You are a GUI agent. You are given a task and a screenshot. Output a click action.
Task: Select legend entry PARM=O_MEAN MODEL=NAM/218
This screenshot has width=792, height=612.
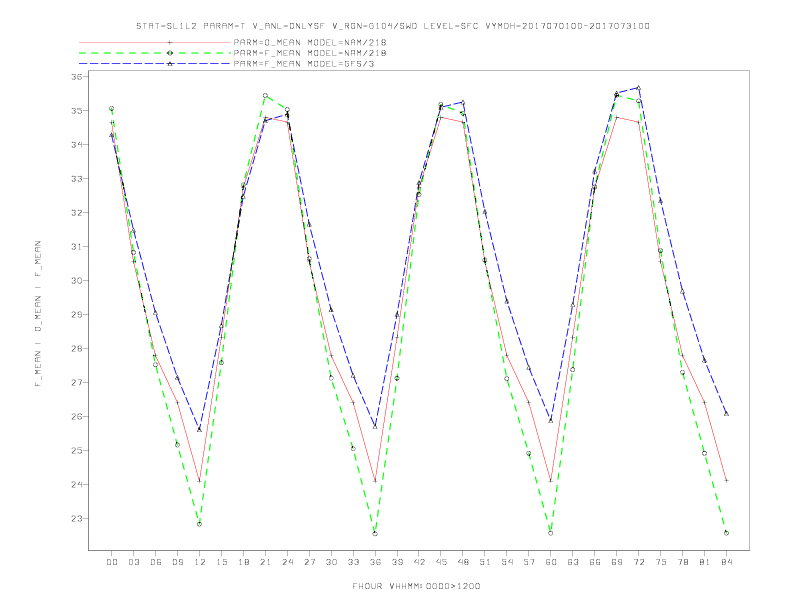[x=310, y=42]
